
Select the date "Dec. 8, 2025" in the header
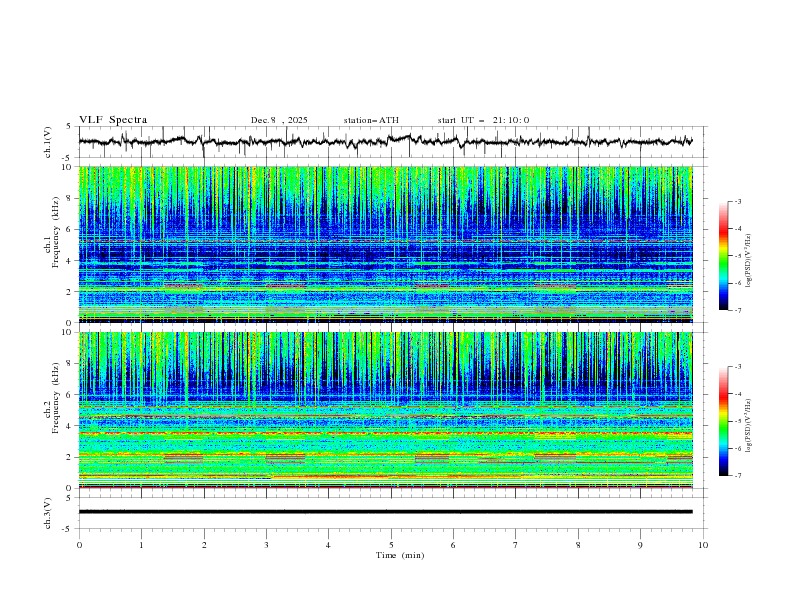[x=279, y=120]
